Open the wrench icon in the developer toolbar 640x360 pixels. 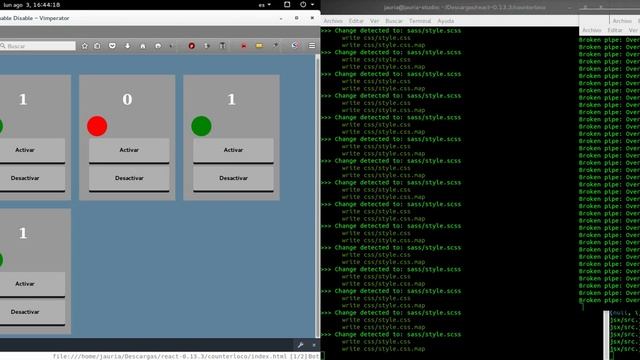tap(300, 345)
